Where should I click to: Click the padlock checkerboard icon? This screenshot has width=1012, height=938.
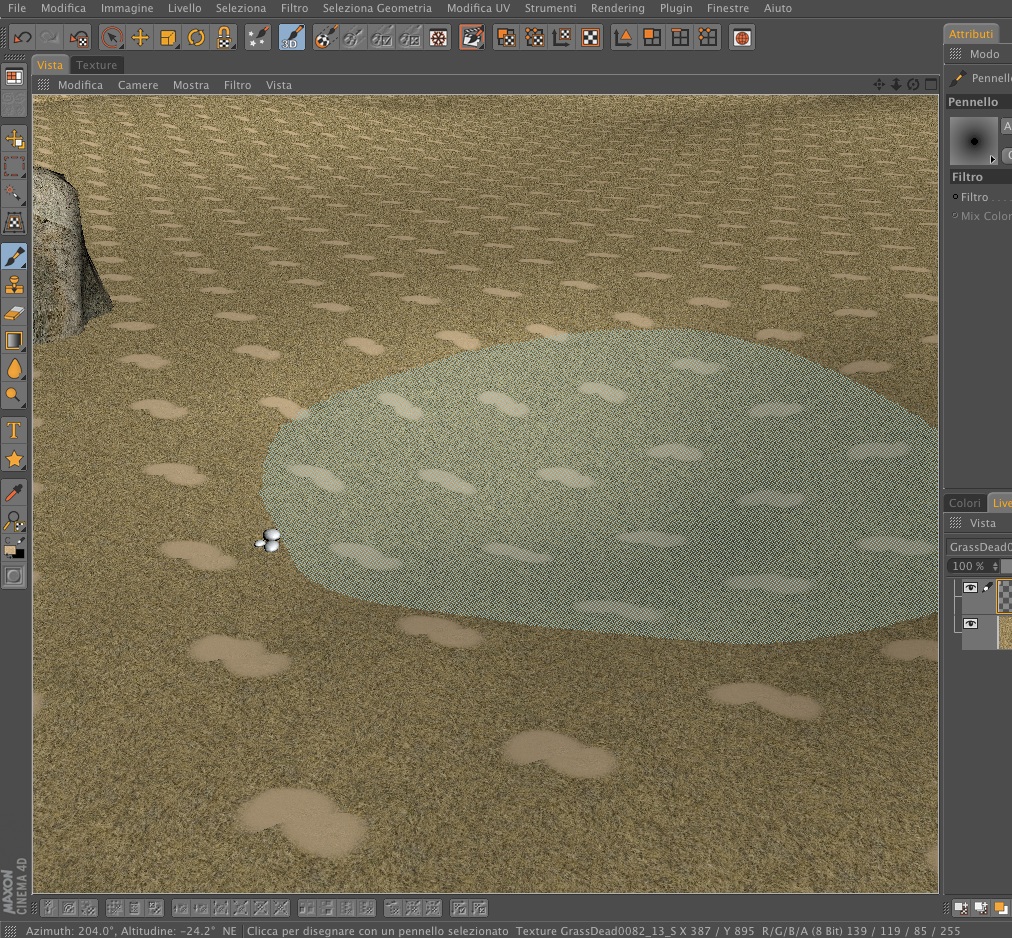pos(224,37)
